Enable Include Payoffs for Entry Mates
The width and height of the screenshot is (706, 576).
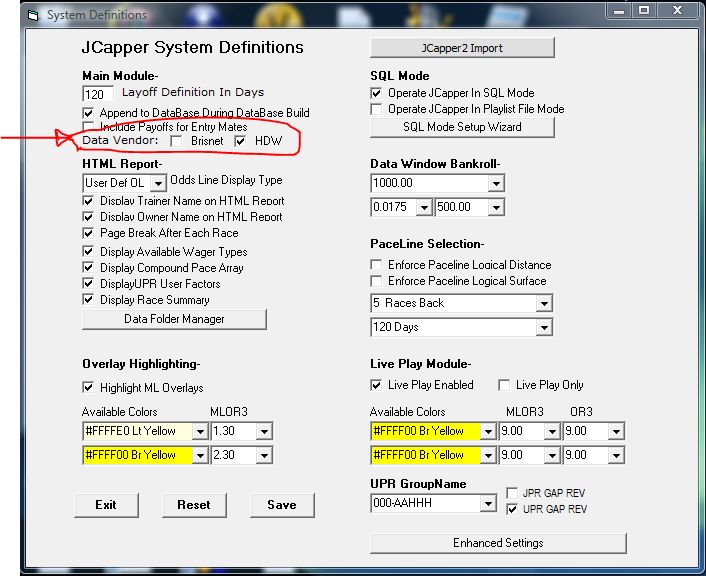[x=88, y=127]
